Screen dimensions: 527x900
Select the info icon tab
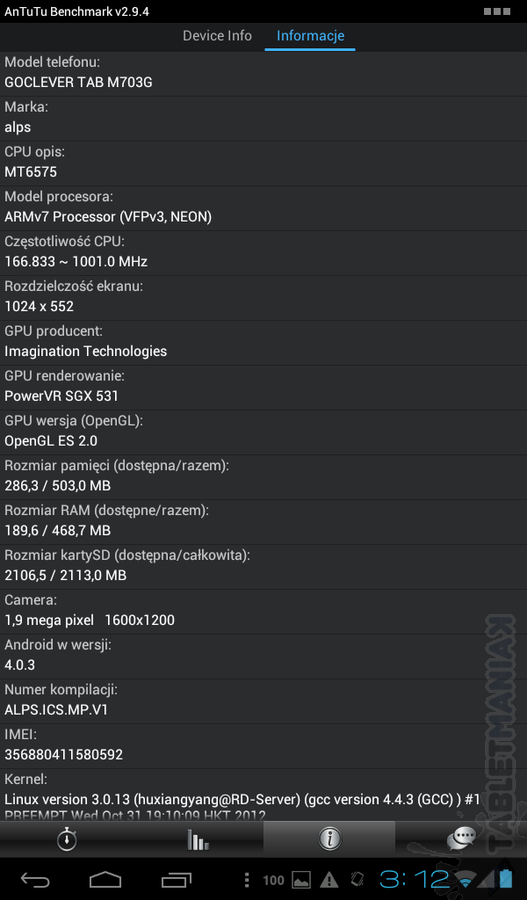[329, 839]
